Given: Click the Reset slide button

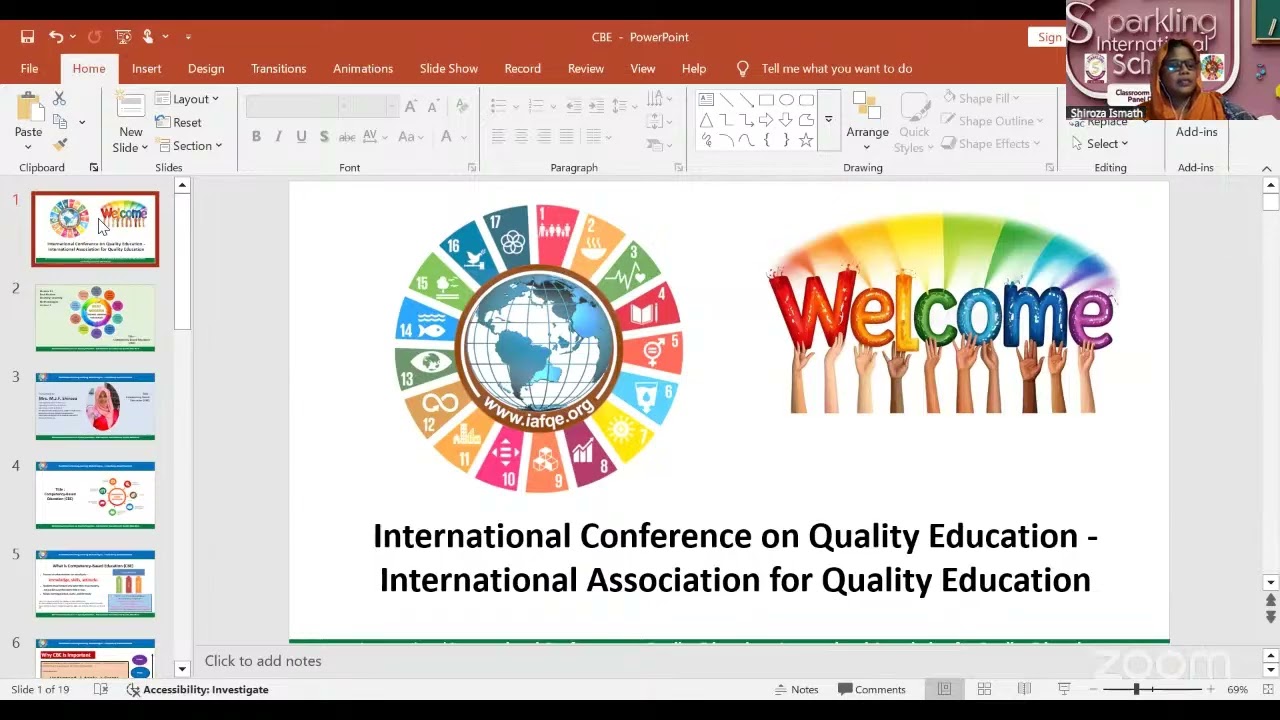Looking at the screenshot, I should pos(179,122).
